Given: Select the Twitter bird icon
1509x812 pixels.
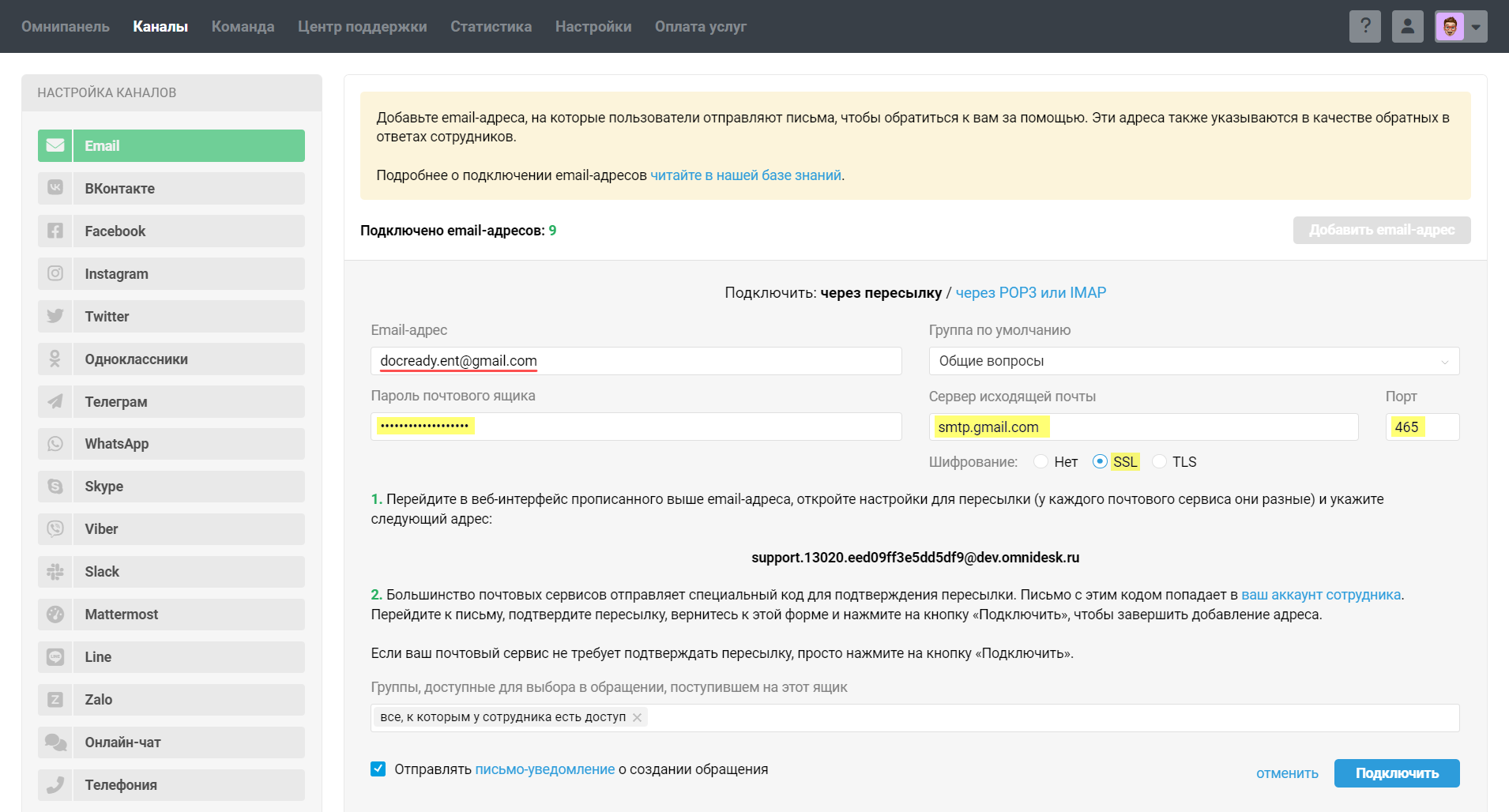Looking at the screenshot, I should click(x=55, y=316).
